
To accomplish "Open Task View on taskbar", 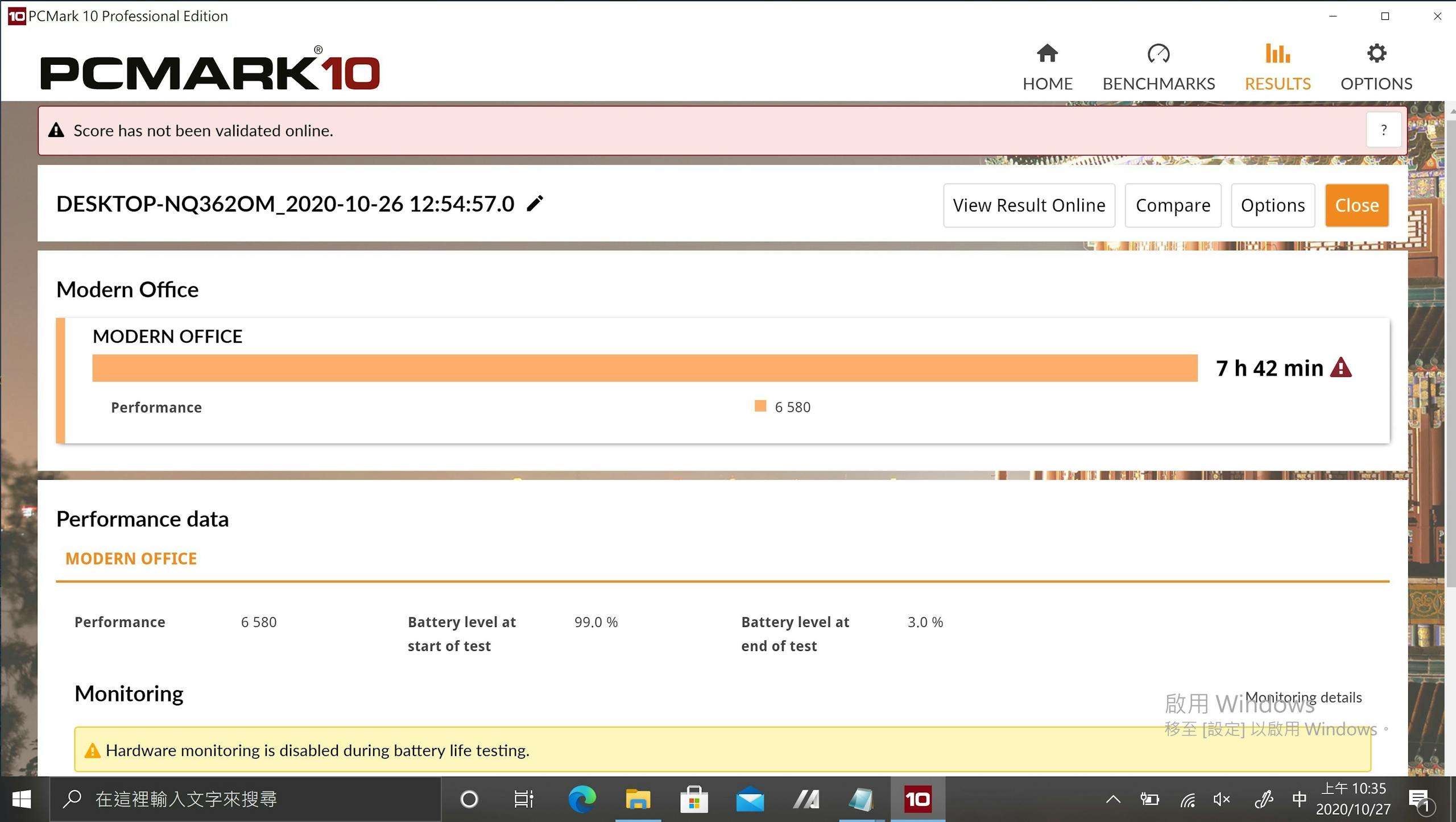I will (x=524, y=799).
